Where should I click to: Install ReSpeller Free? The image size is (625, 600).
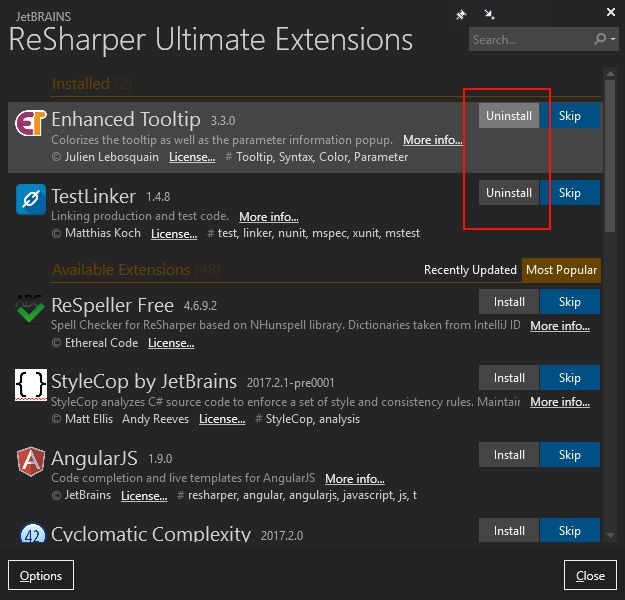[x=509, y=302]
